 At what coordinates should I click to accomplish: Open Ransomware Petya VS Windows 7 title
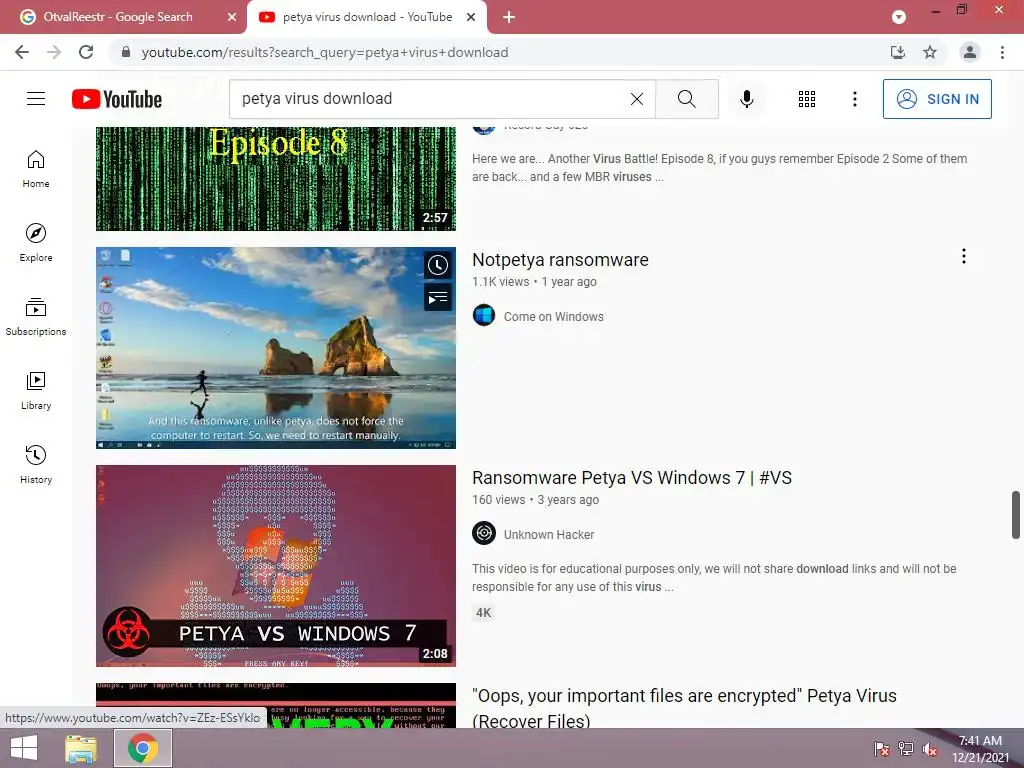coord(632,478)
